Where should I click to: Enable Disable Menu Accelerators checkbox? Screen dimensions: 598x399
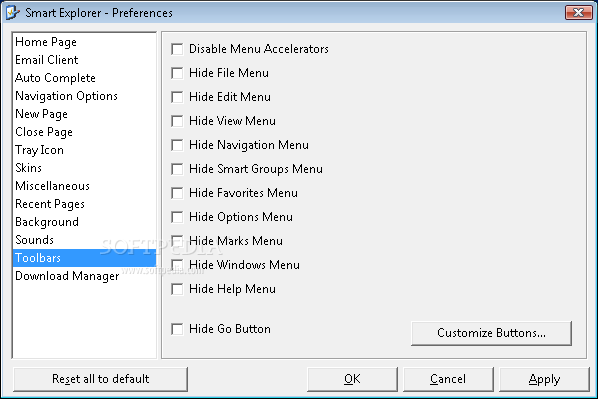tap(177, 49)
